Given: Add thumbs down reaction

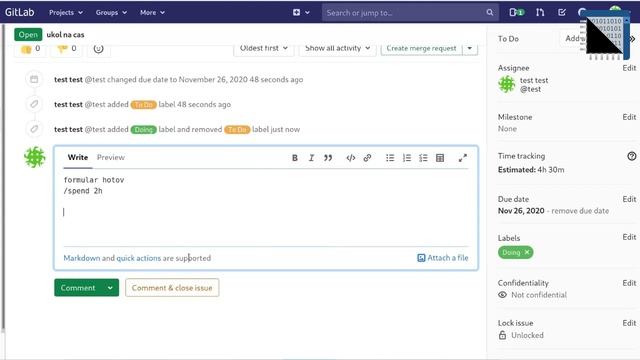Looking at the screenshot, I should click(66, 49).
